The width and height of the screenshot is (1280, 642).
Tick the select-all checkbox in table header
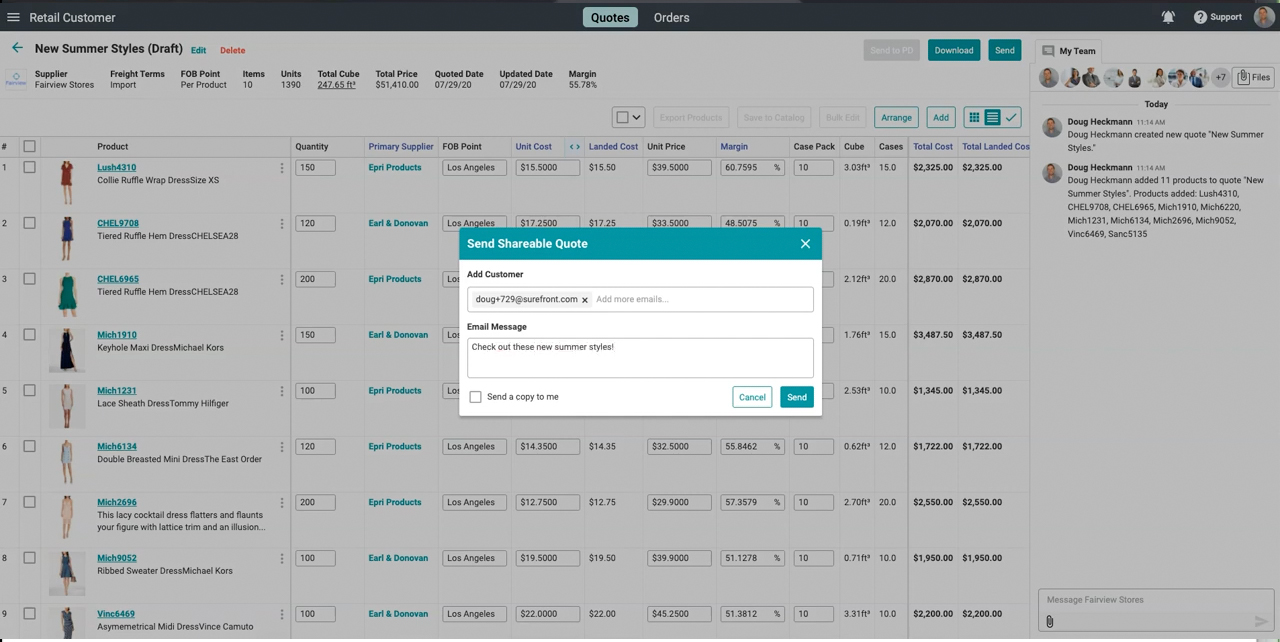click(x=29, y=147)
